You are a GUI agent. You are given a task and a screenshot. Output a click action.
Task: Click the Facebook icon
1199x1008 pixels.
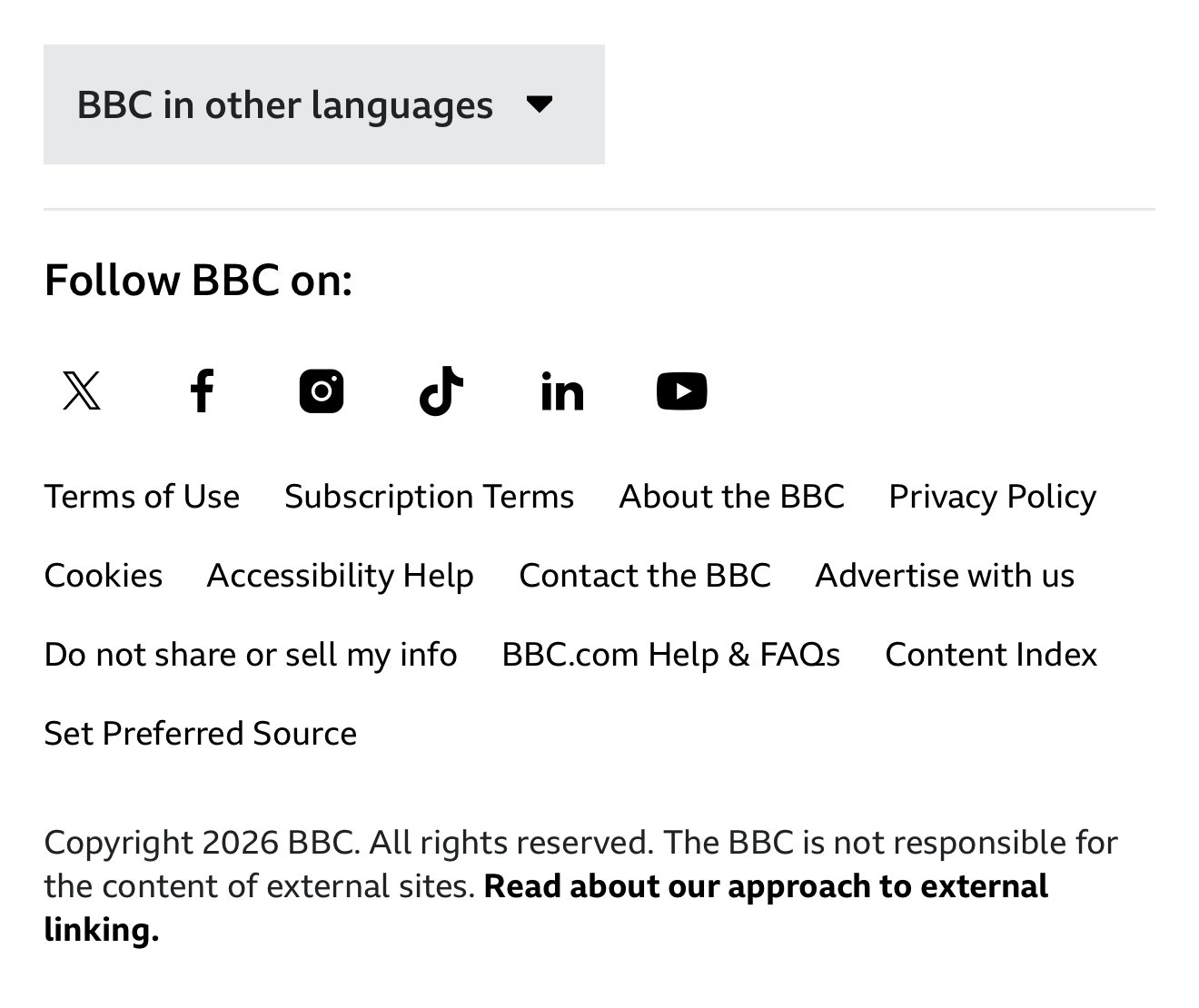[202, 391]
